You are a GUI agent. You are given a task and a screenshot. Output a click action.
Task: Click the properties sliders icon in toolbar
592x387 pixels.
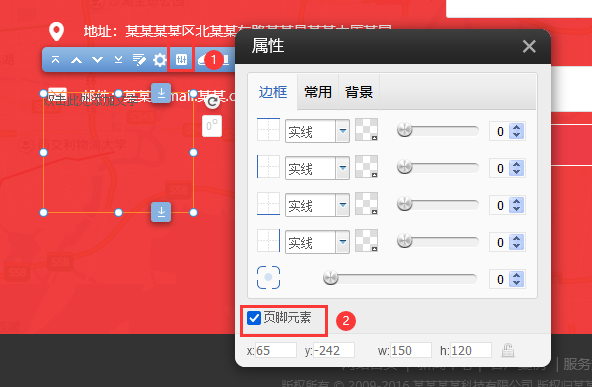click(181, 59)
